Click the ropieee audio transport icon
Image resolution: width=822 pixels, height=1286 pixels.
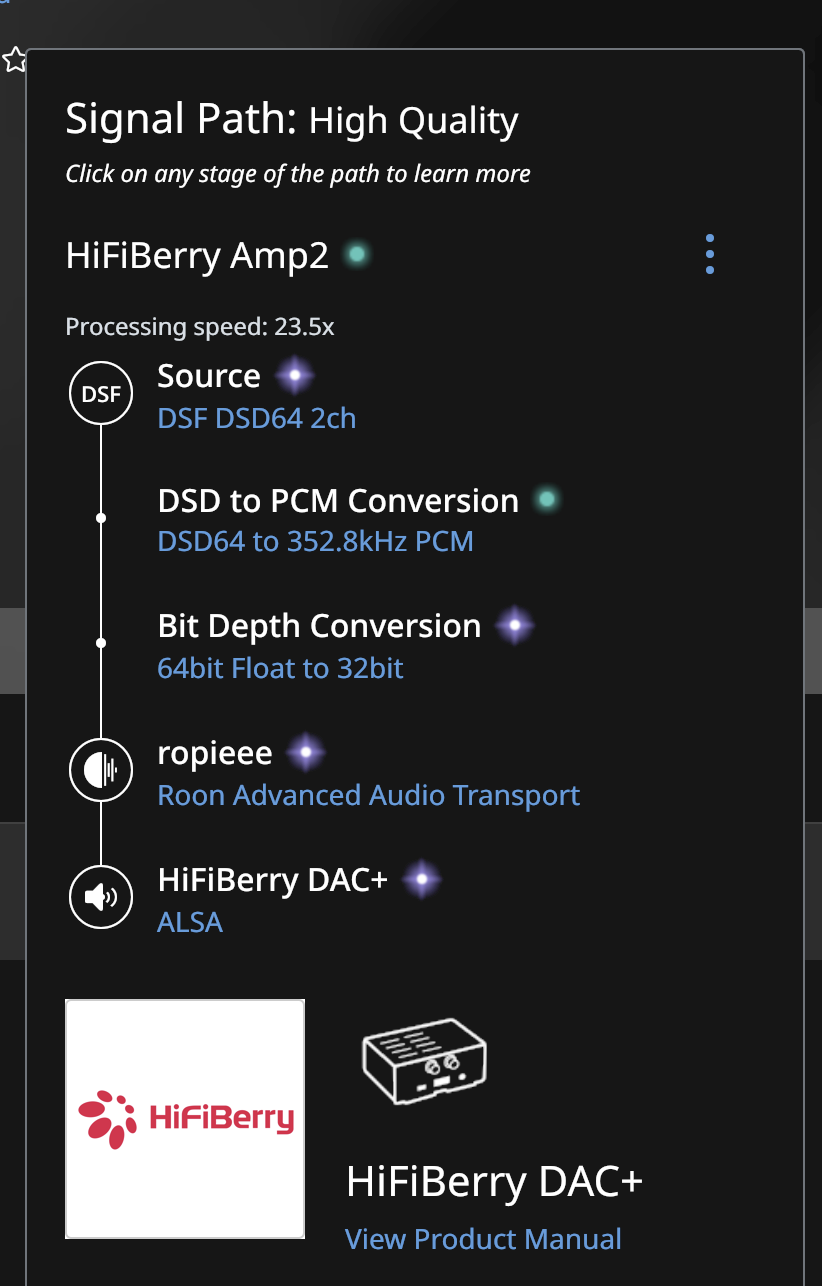(101, 770)
